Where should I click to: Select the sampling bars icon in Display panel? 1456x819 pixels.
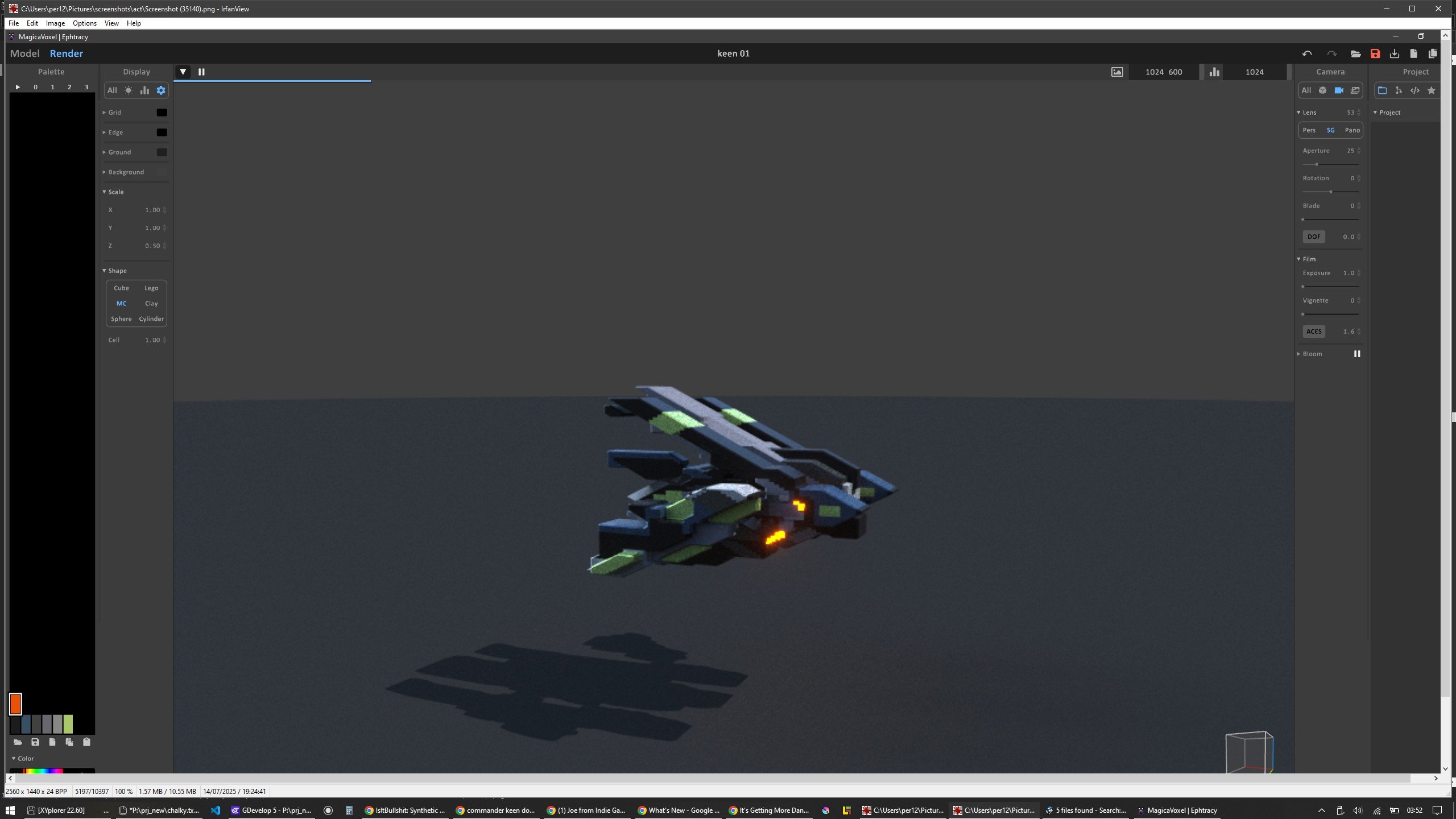(x=144, y=90)
